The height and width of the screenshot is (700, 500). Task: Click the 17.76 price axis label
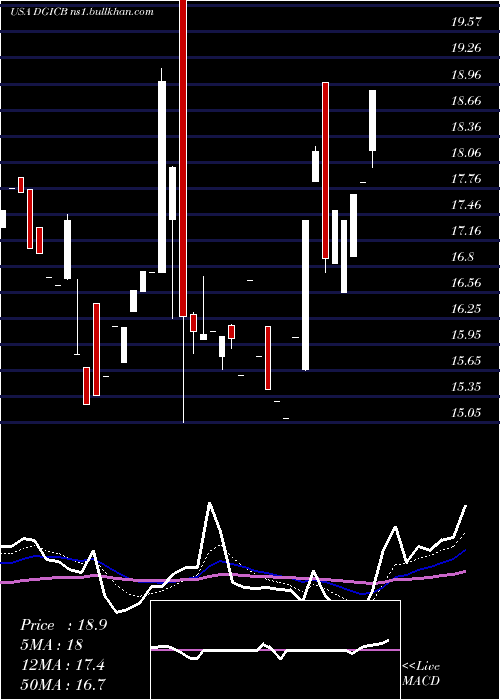tap(467, 179)
